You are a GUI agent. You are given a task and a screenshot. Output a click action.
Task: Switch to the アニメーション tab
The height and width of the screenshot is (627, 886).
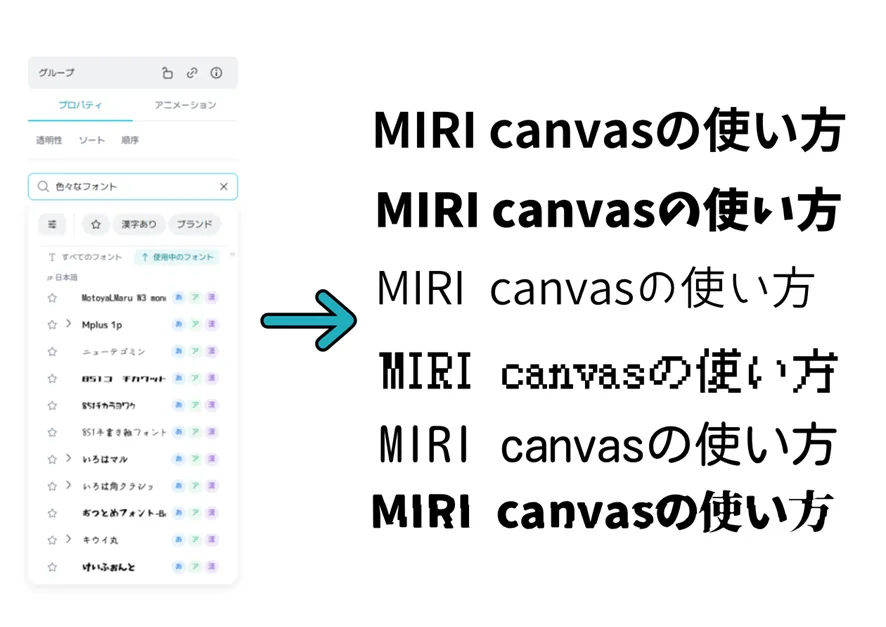[185, 105]
